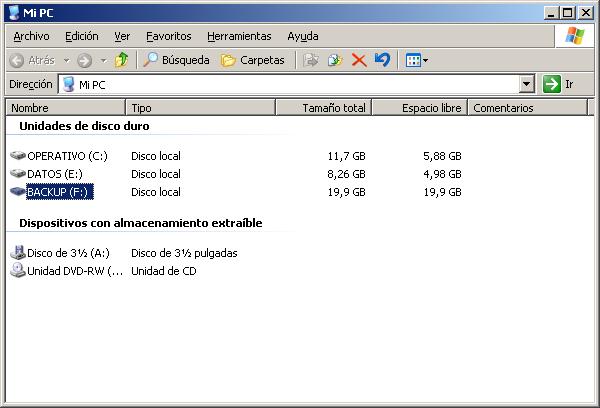
Task: Open the Búsqueda search panel
Action: (176, 60)
